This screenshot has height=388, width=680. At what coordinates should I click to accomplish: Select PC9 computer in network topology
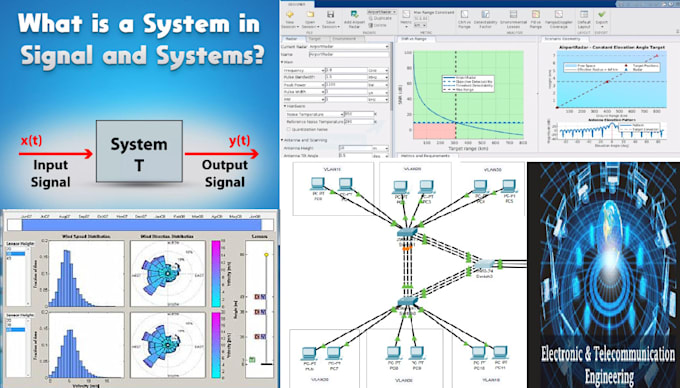point(416,353)
